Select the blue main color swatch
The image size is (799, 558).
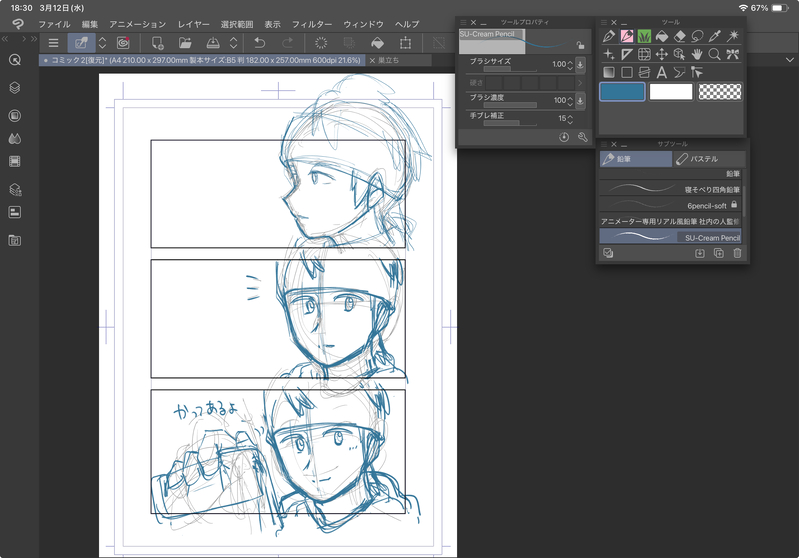click(x=622, y=92)
